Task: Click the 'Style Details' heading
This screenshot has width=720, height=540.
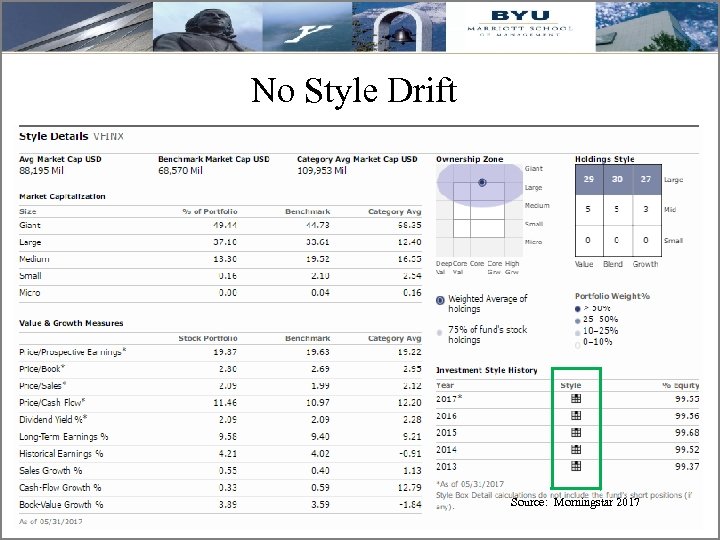Action: tap(54, 136)
